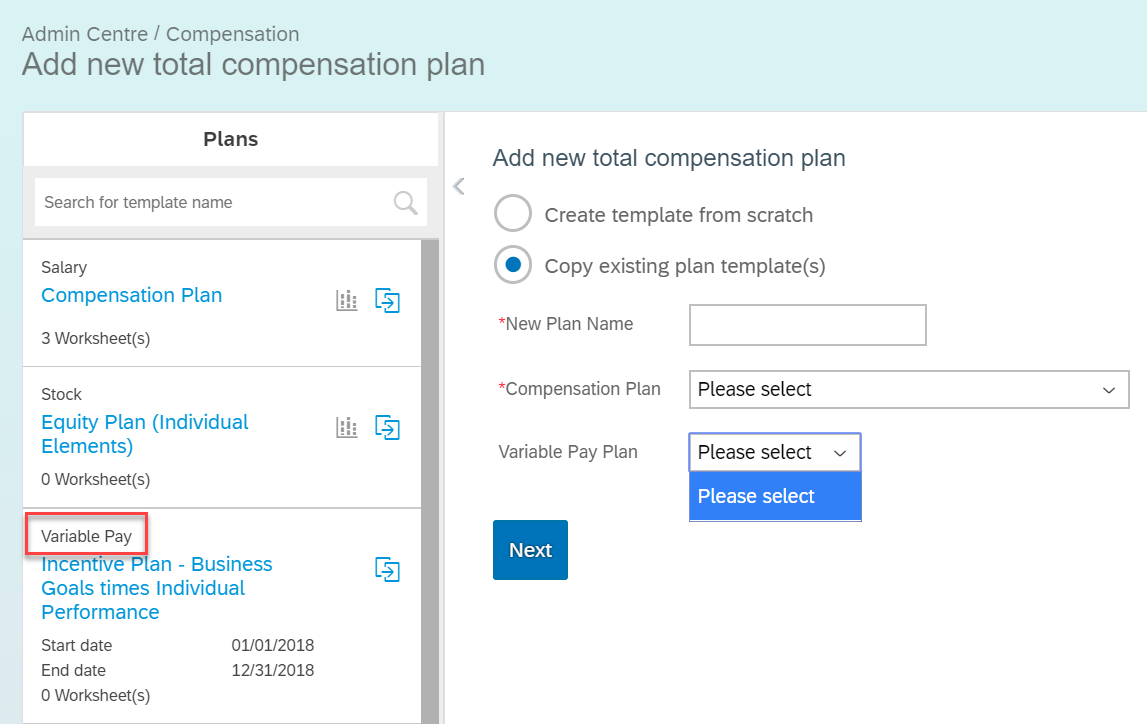Open Equity Plan (Individual Elements) link

(x=145, y=434)
